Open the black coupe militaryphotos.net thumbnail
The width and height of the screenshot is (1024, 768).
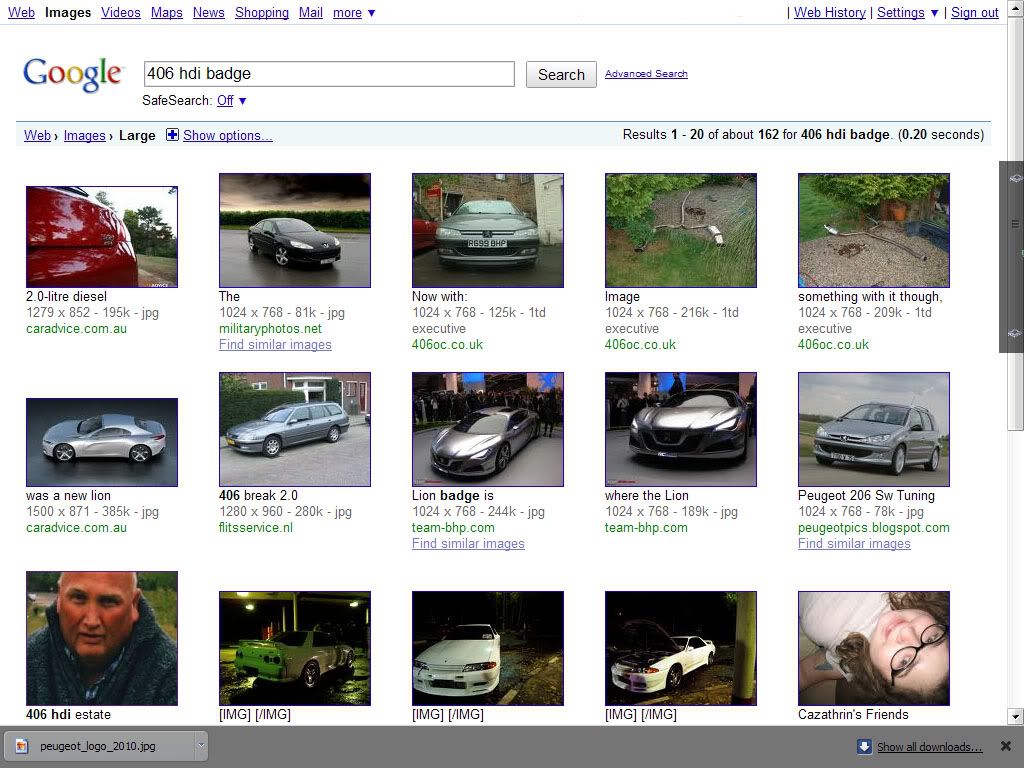pos(295,230)
